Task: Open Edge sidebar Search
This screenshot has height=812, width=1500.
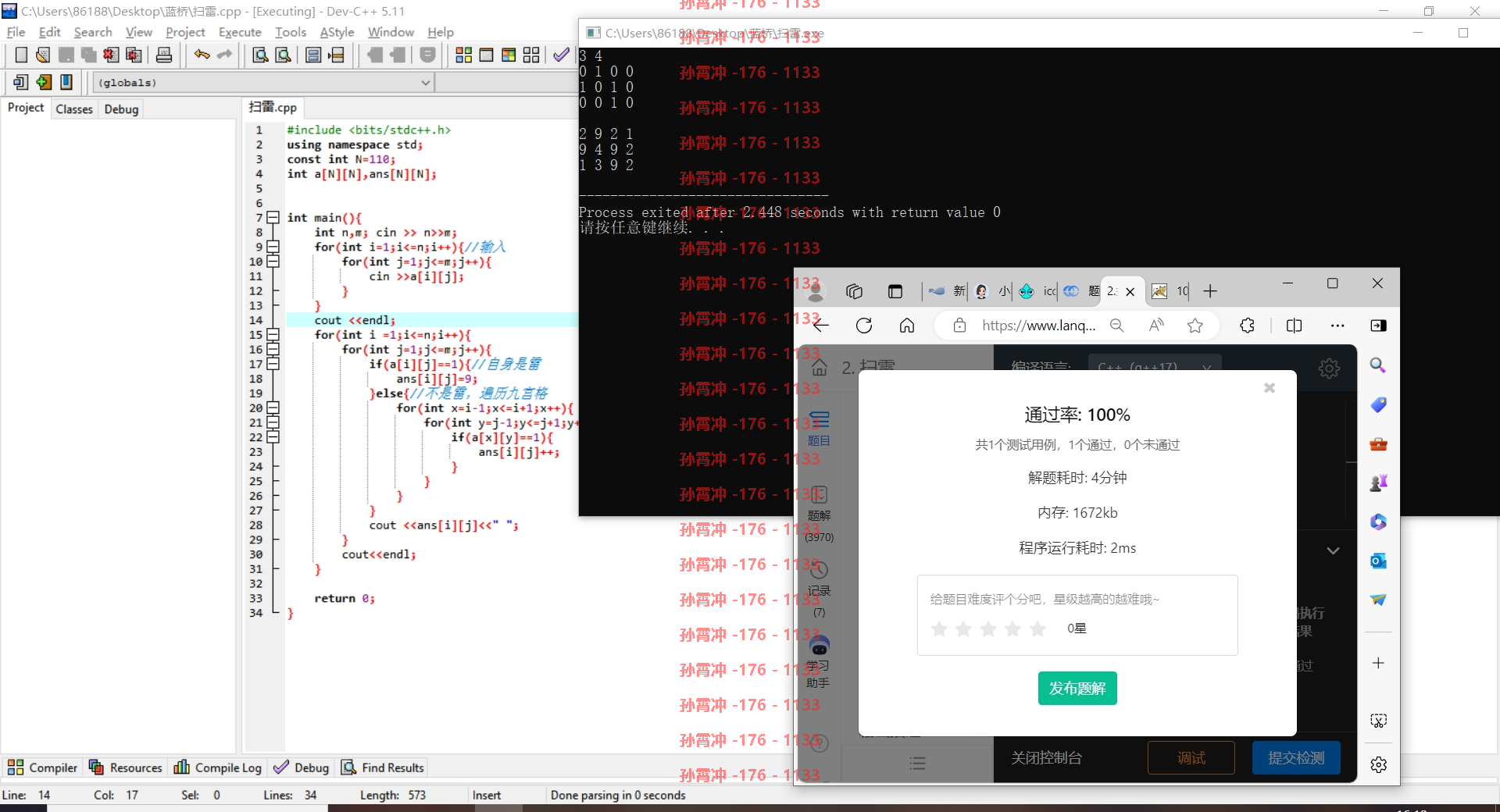Action: click(x=1378, y=365)
